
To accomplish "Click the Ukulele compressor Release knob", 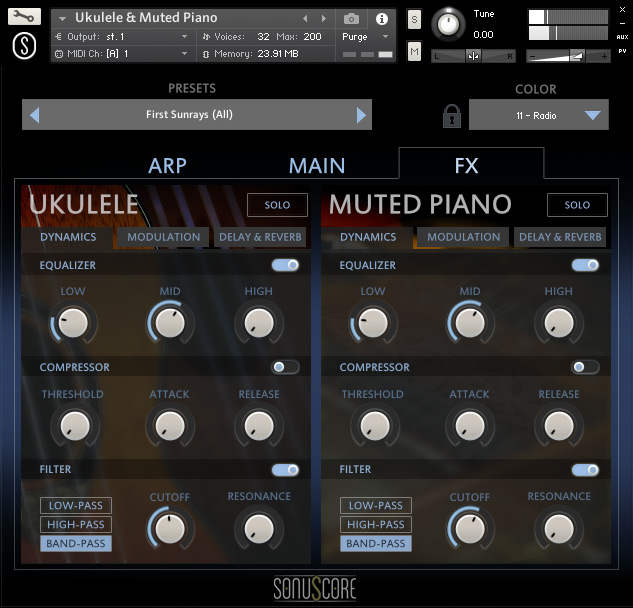I will (x=259, y=426).
